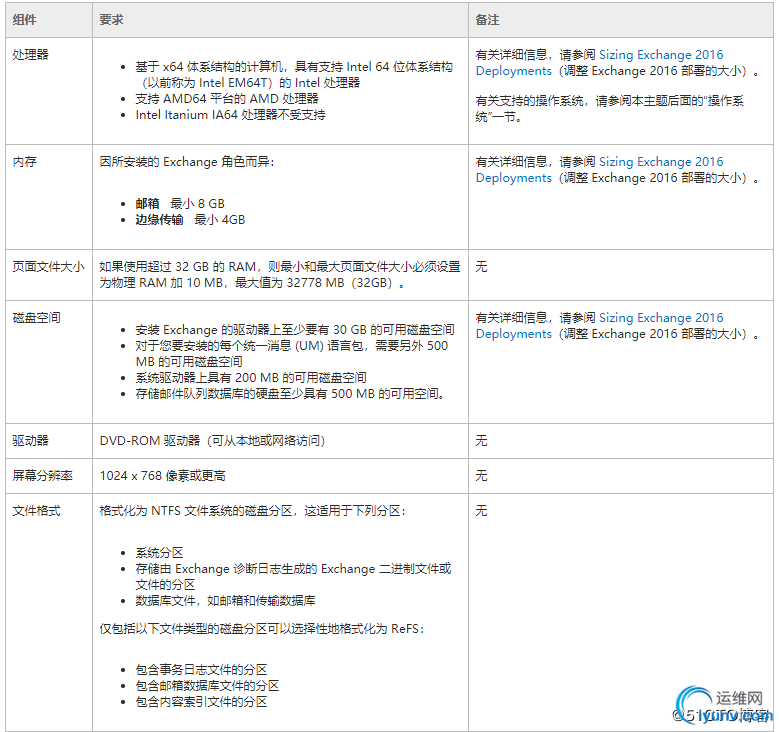Click bullet 支持 AMD64 平台的 AMD 处理器

[227, 98]
